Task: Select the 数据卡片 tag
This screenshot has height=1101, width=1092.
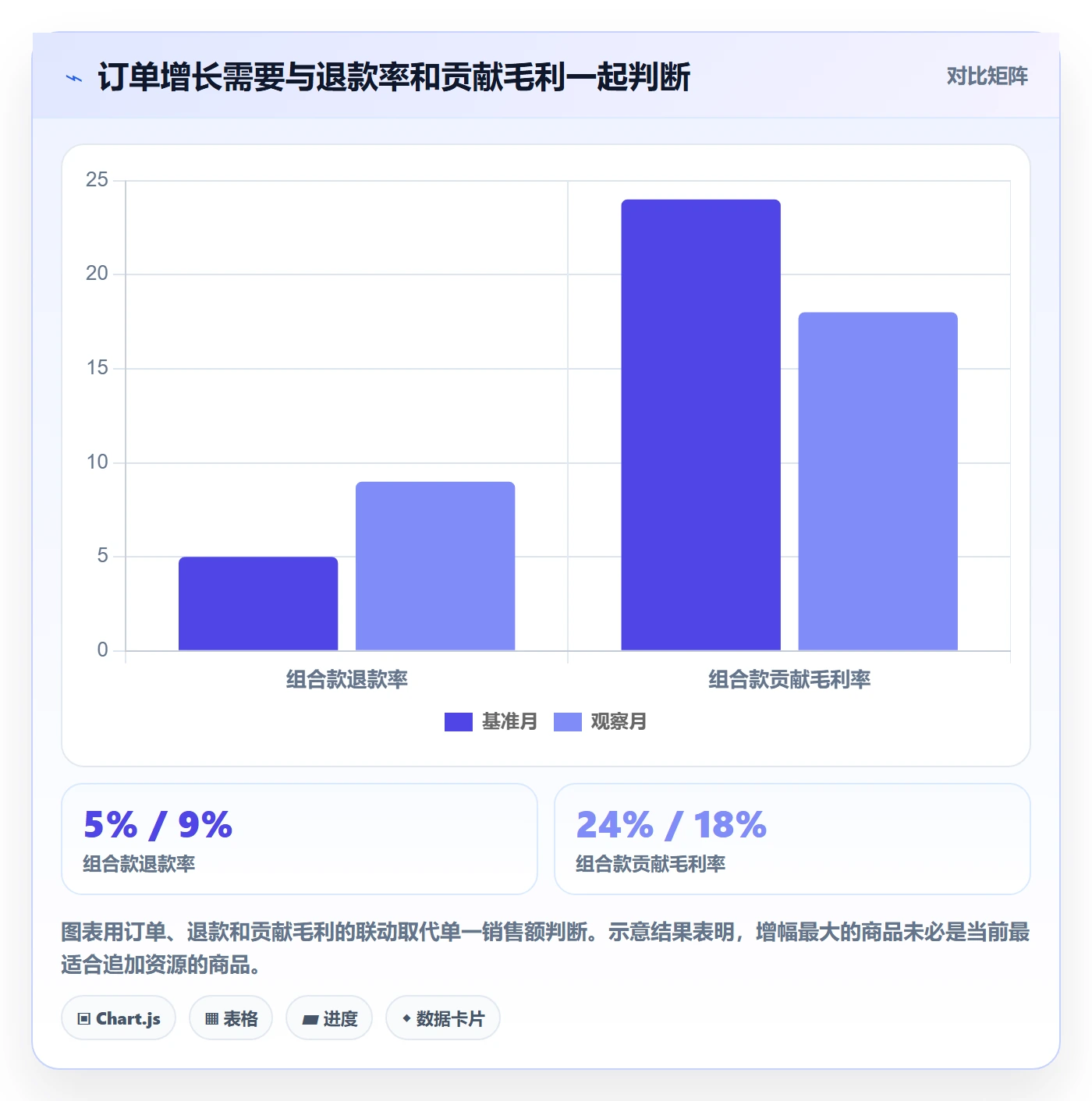Action: click(x=443, y=1018)
